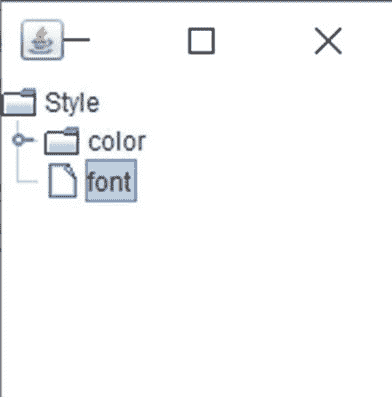Open the Java coffee cup window menu icon

tap(42, 40)
